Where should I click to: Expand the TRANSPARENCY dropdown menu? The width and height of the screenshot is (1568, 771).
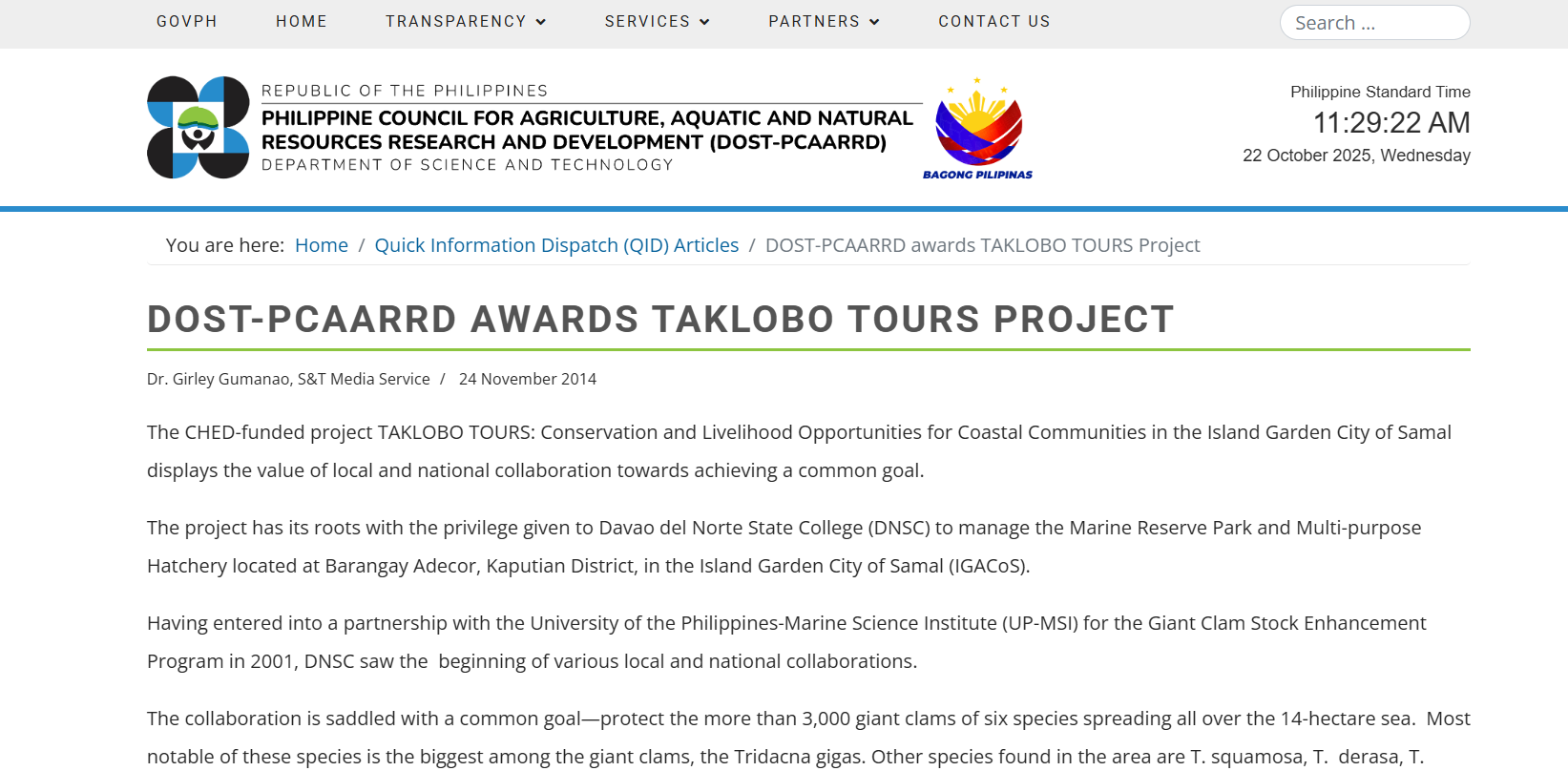466,21
